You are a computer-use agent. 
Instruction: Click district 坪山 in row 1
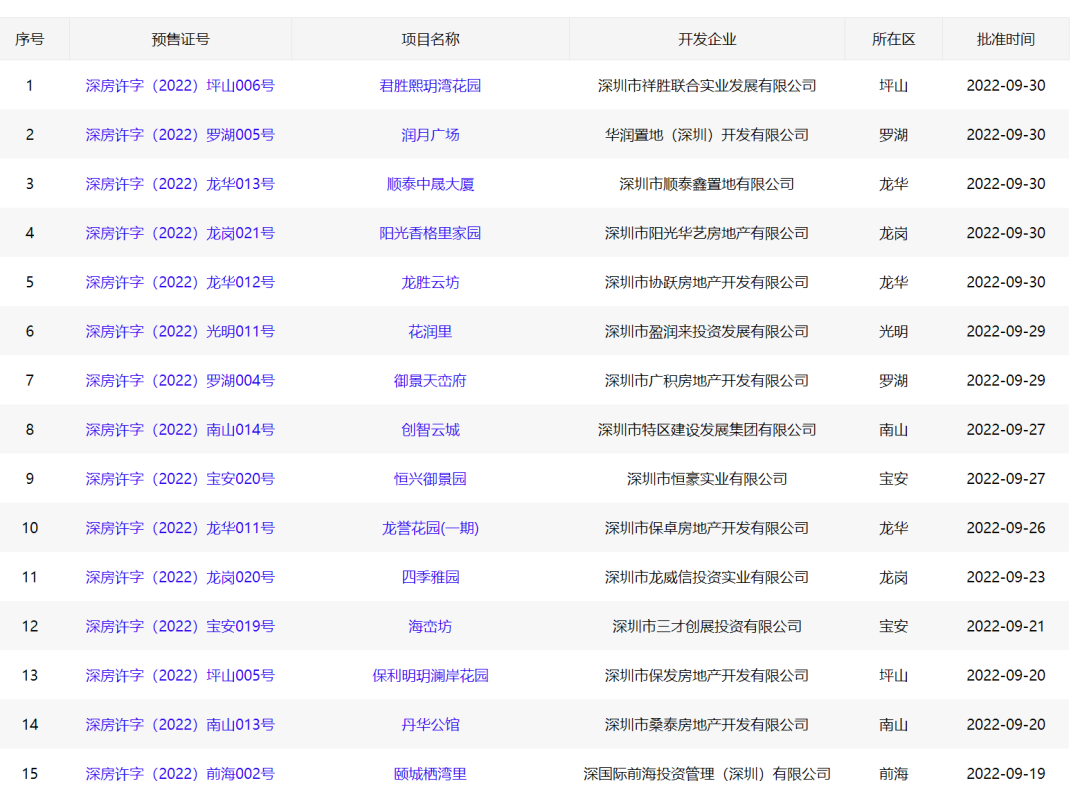pos(893,85)
